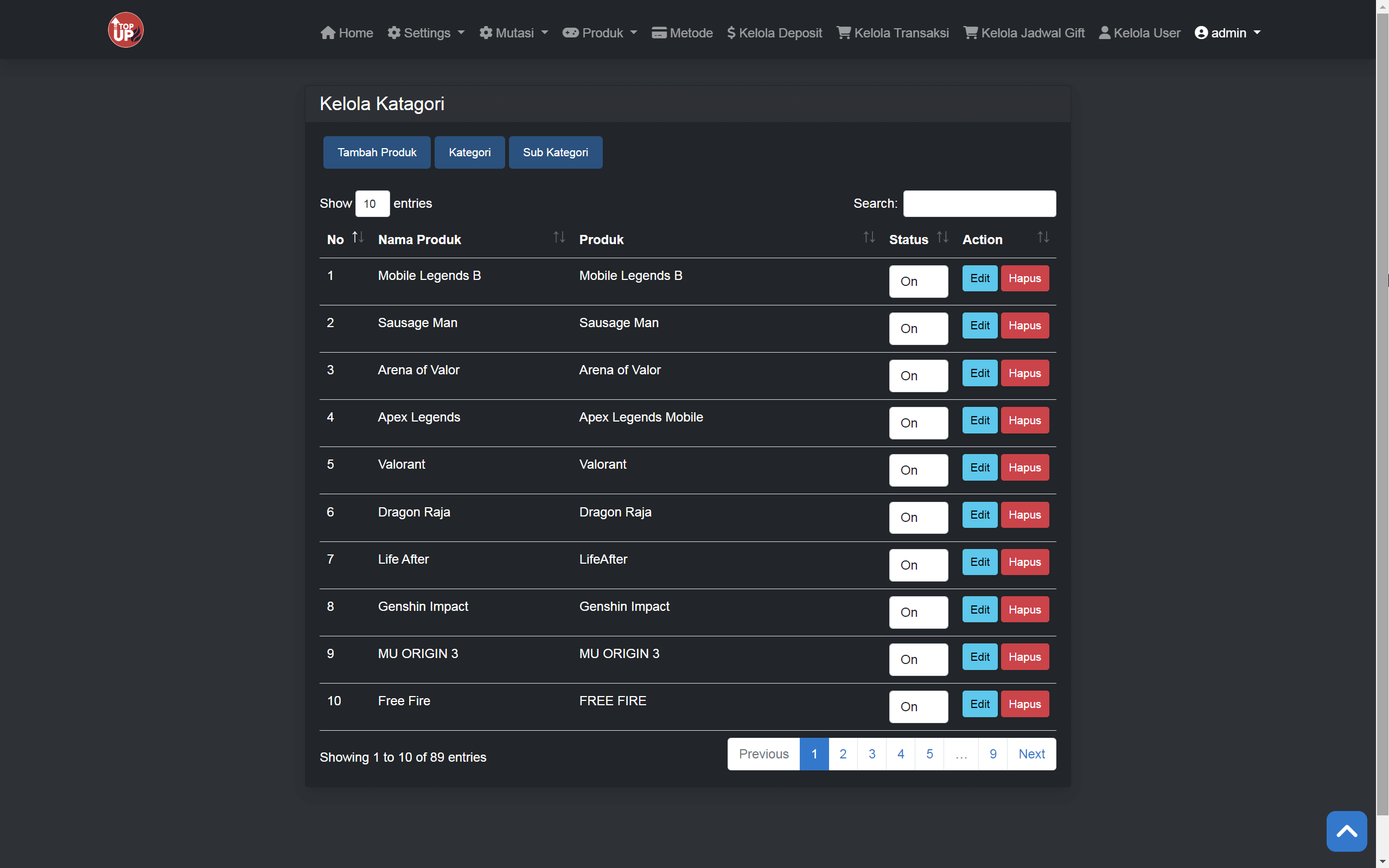Screen dimensions: 1389x868
Task: Open the Produk dropdown menu
Action: click(x=599, y=33)
